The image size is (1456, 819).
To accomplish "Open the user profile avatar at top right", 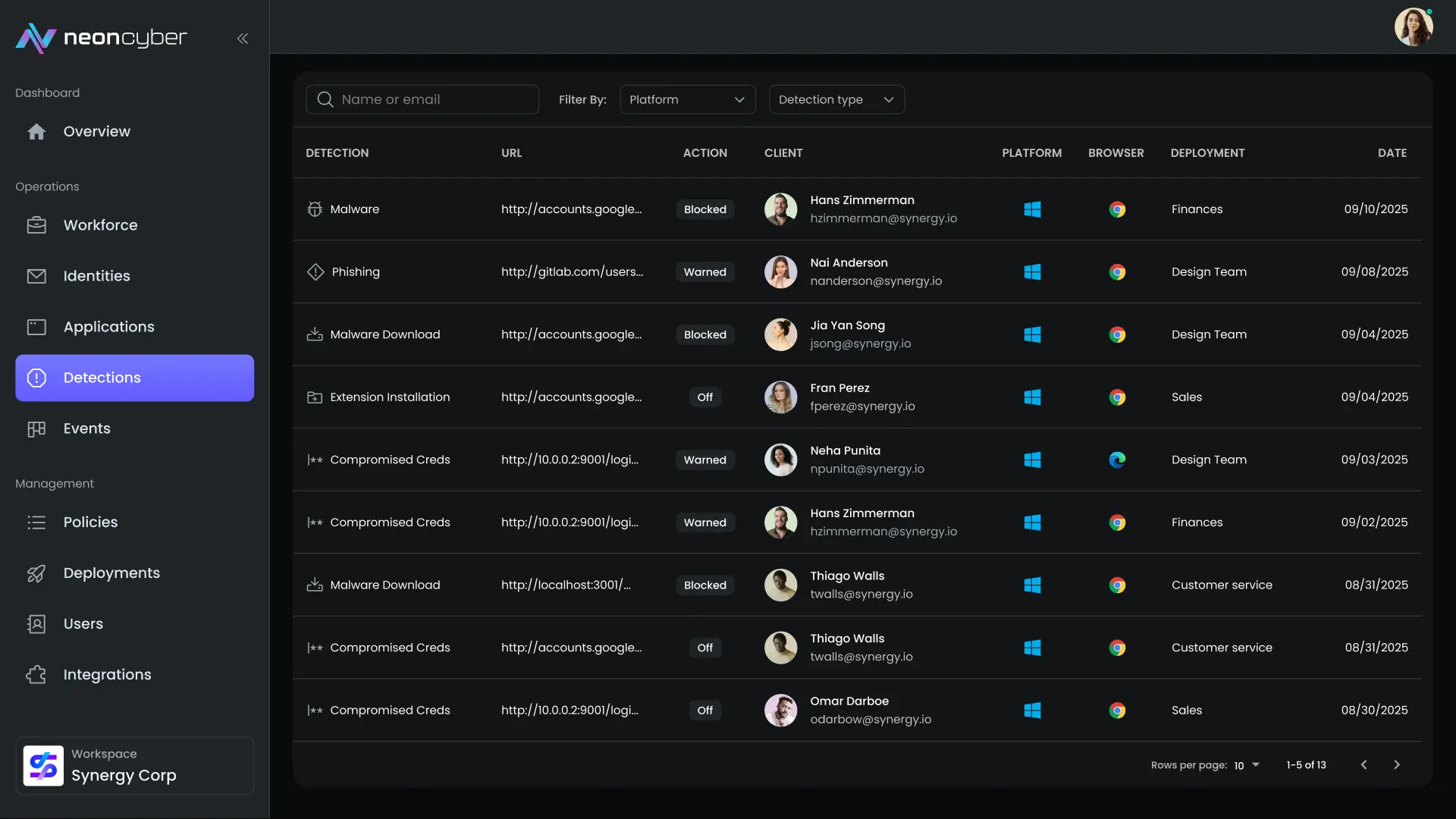I will [1414, 27].
